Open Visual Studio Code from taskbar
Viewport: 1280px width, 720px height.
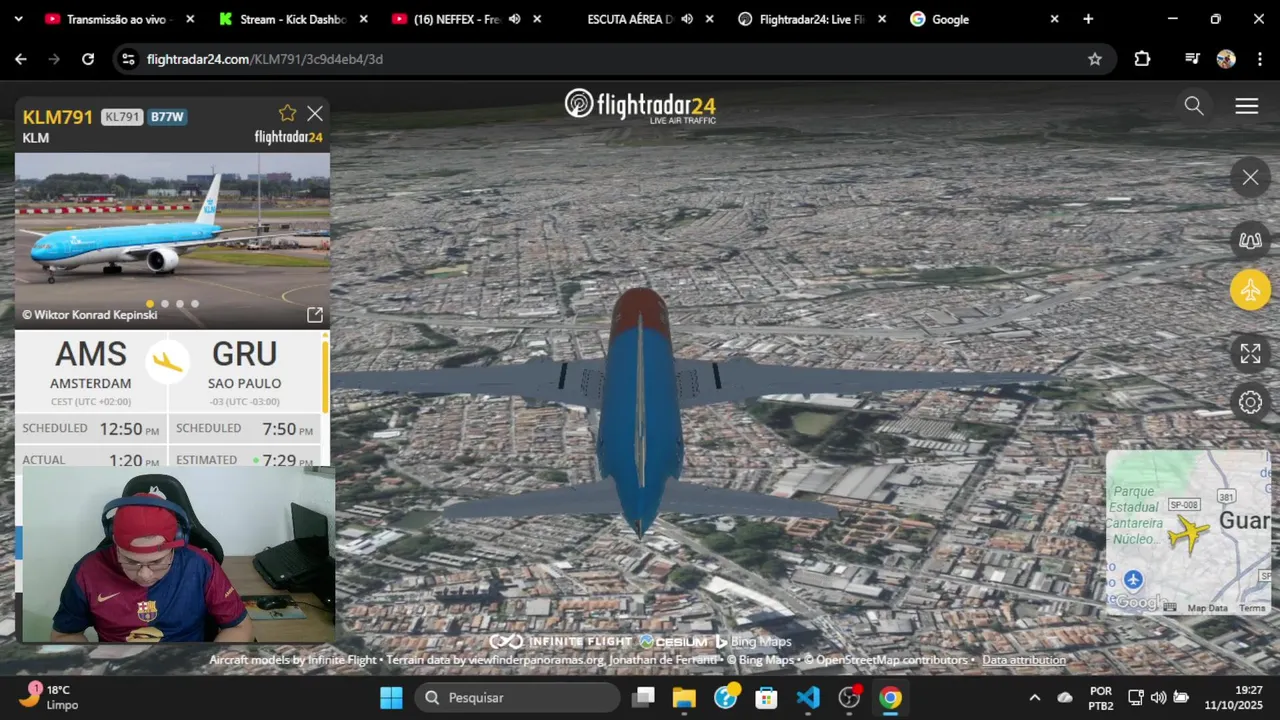pos(808,697)
